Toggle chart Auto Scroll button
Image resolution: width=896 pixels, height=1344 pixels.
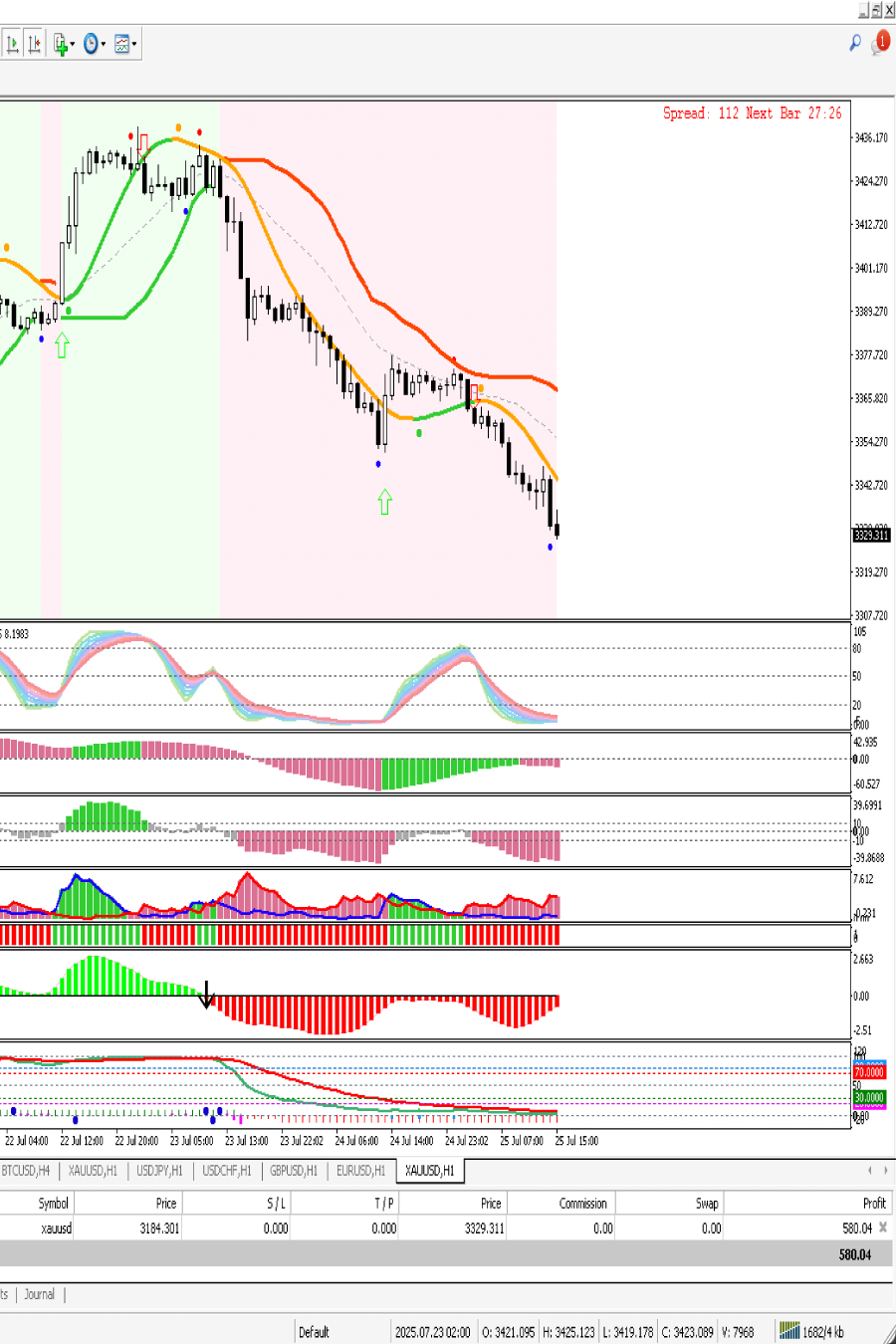pos(13,44)
